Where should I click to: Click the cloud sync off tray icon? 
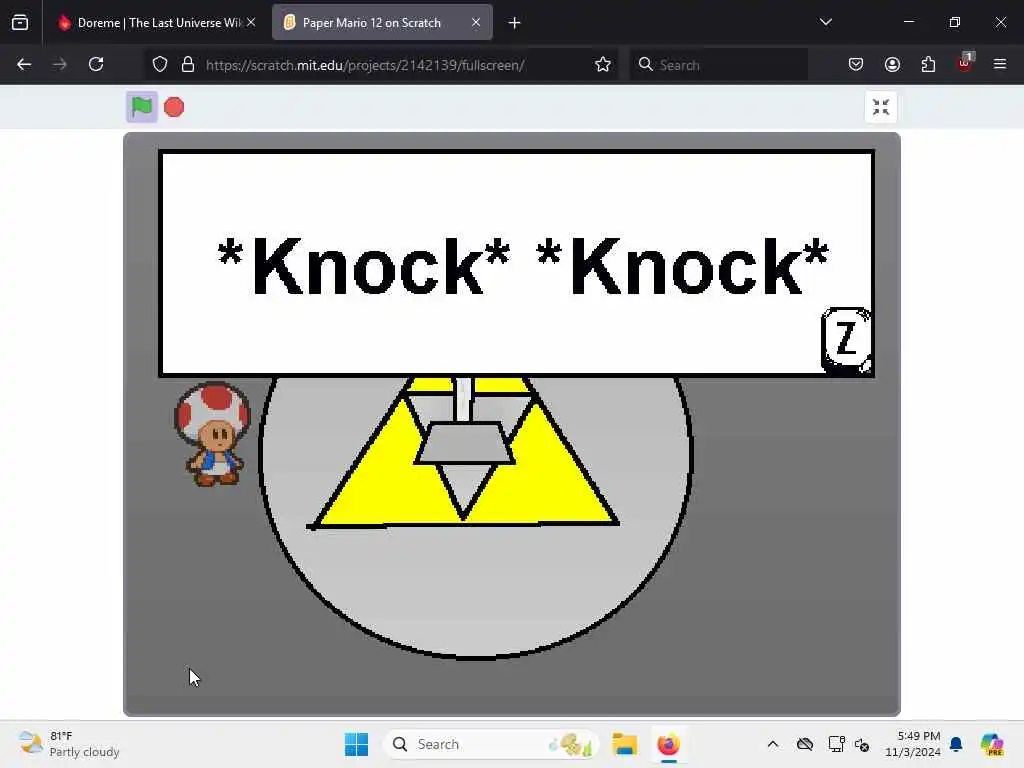click(805, 744)
